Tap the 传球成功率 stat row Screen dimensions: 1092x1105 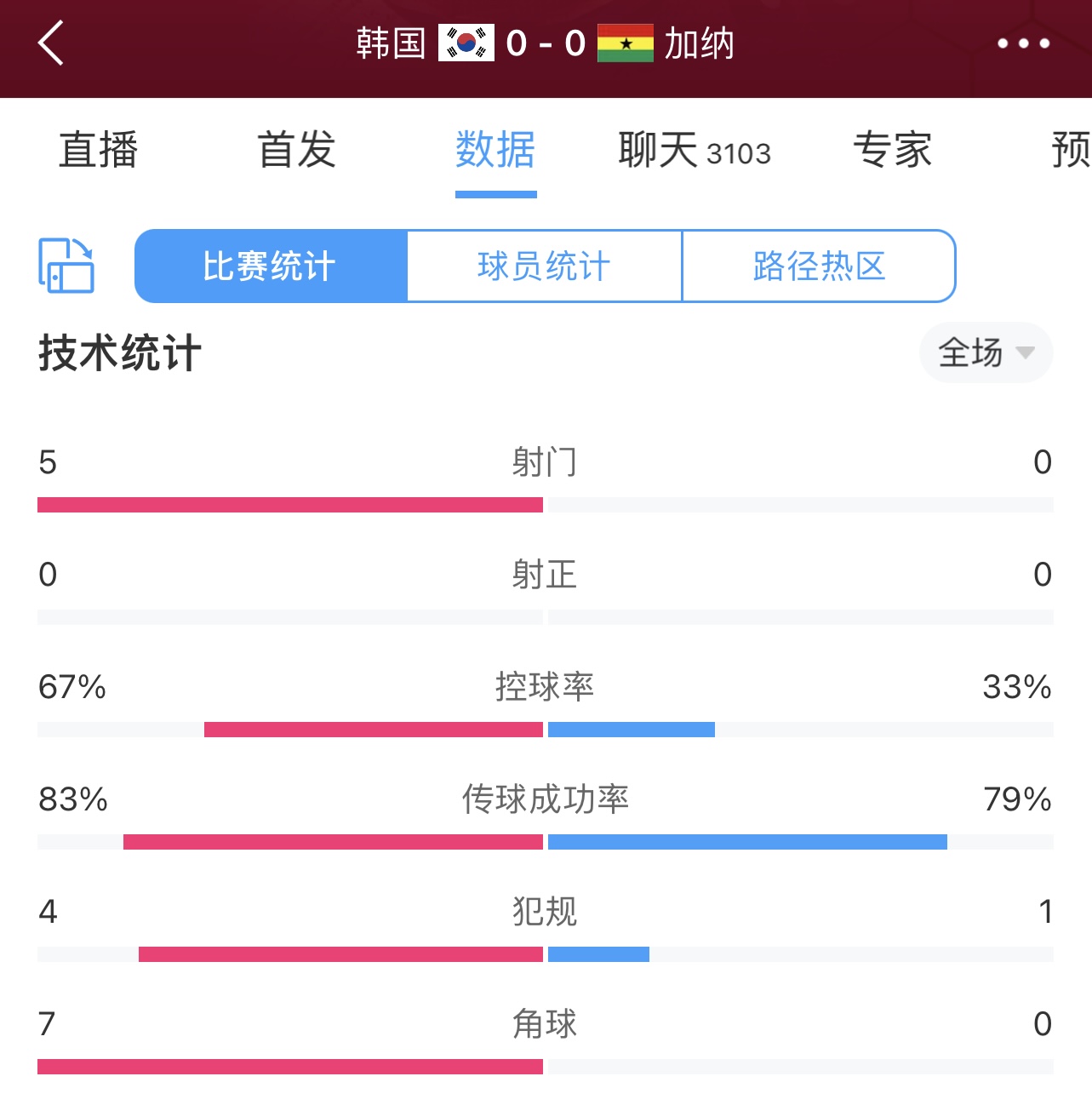pos(546,815)
